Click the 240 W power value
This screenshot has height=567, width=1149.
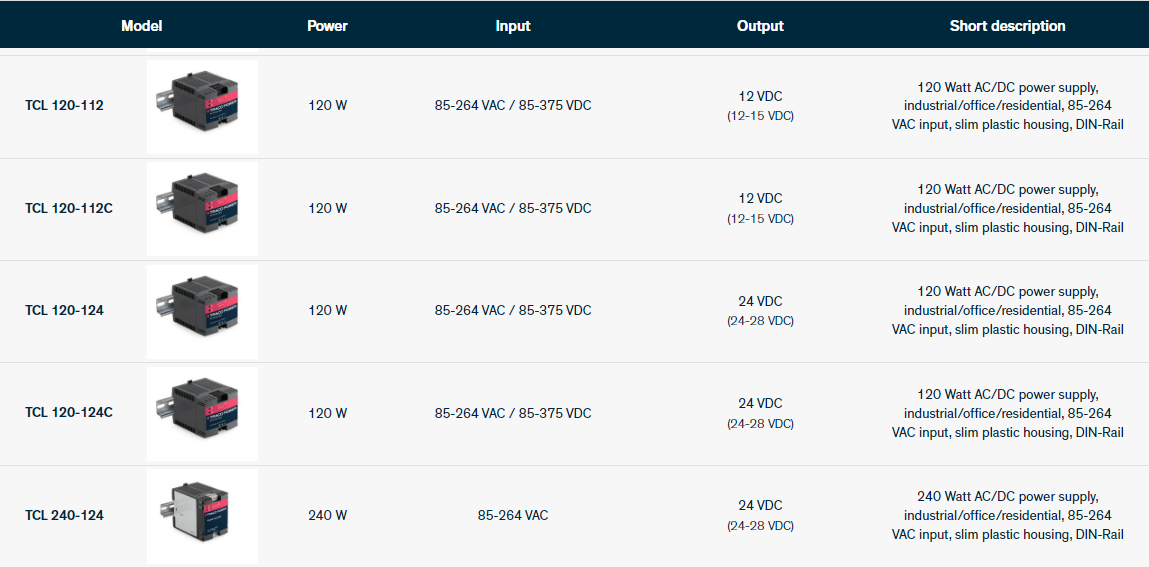click(x=327, y=515)
